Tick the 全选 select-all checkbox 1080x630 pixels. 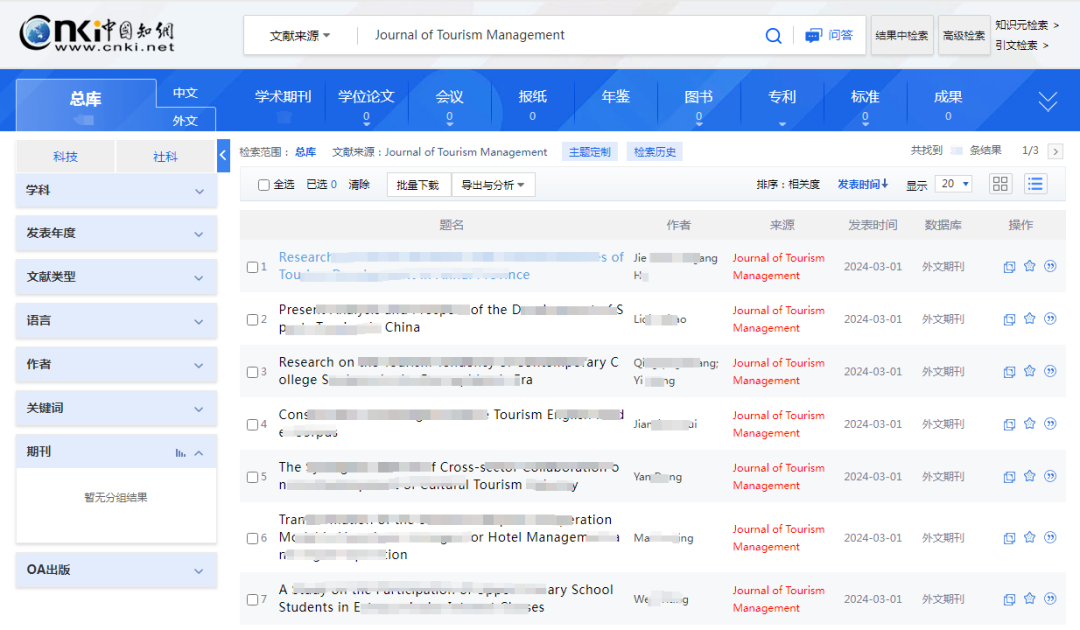[x=263, y=185]
